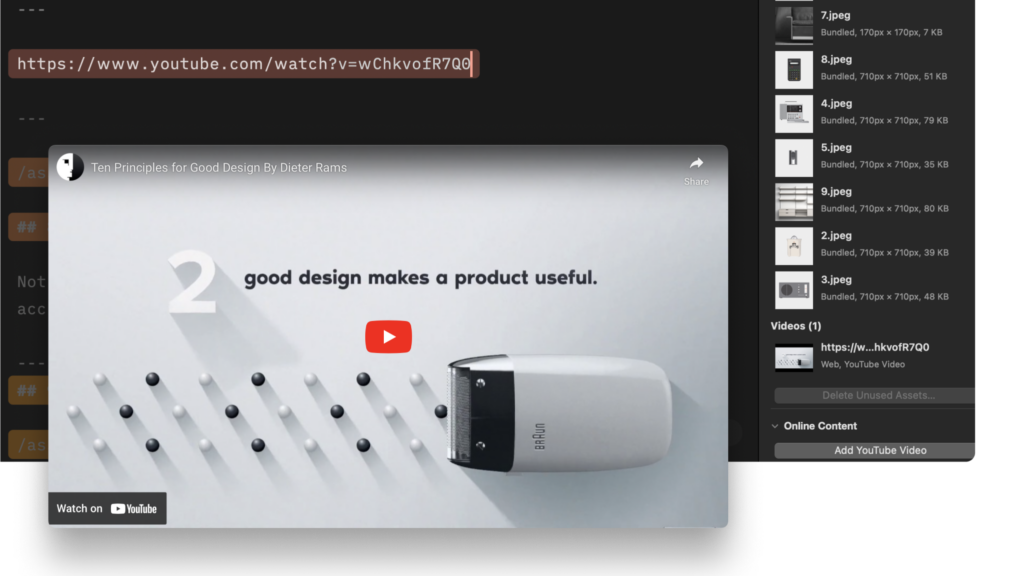Click Add YouTube Video button
The image size is (1024, 576).
[x=874, y=450]
